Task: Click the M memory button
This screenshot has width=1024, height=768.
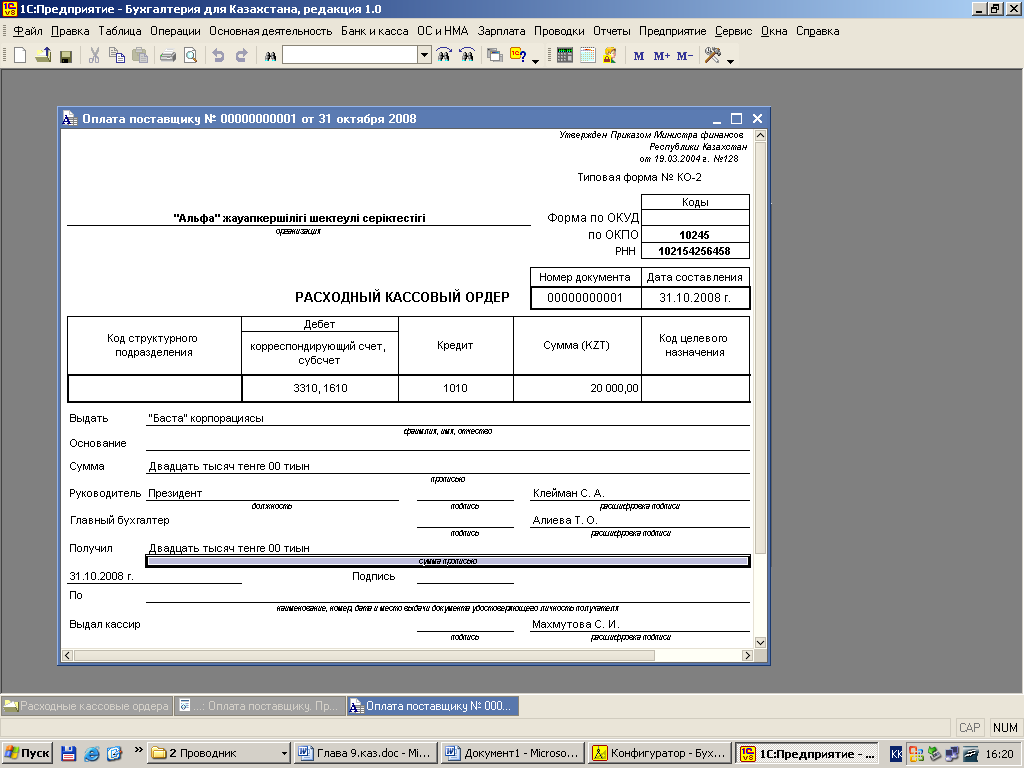Action: (x=639, y=56)
